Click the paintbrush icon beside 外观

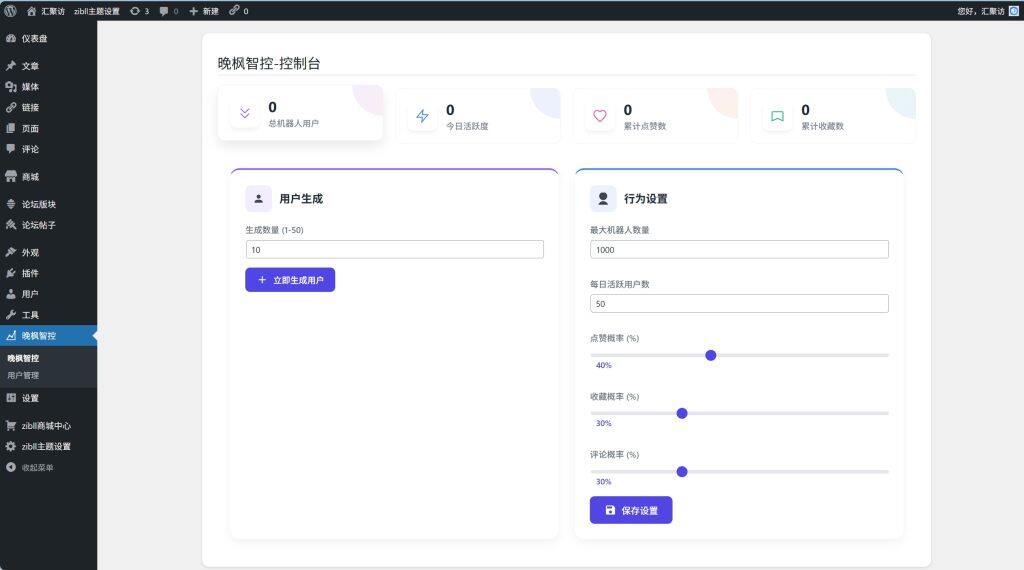click(10, 252)
